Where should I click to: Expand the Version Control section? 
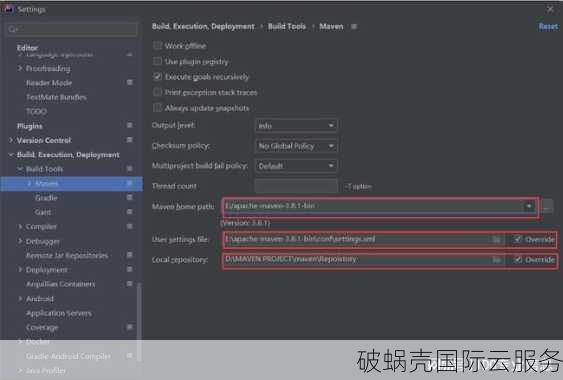click(x=11, y=140)
